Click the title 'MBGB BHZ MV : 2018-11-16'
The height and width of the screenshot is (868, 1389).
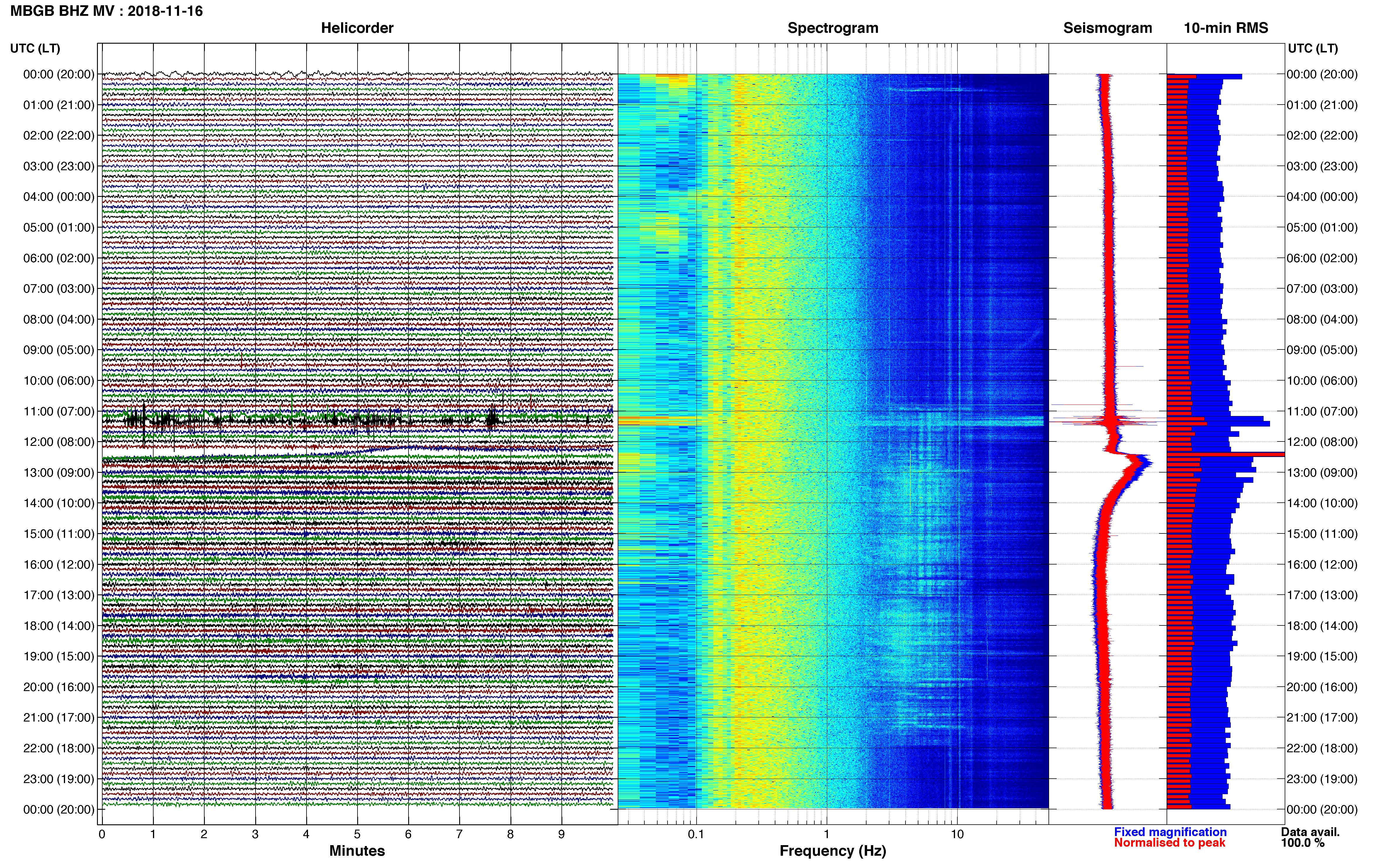tap(107, 11)
